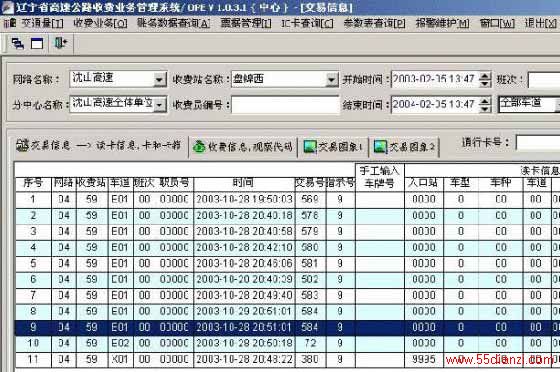This screenshot has width=560, height=372.
Task: Open the 参数表查询[P] menu
Action: [374, 24]
